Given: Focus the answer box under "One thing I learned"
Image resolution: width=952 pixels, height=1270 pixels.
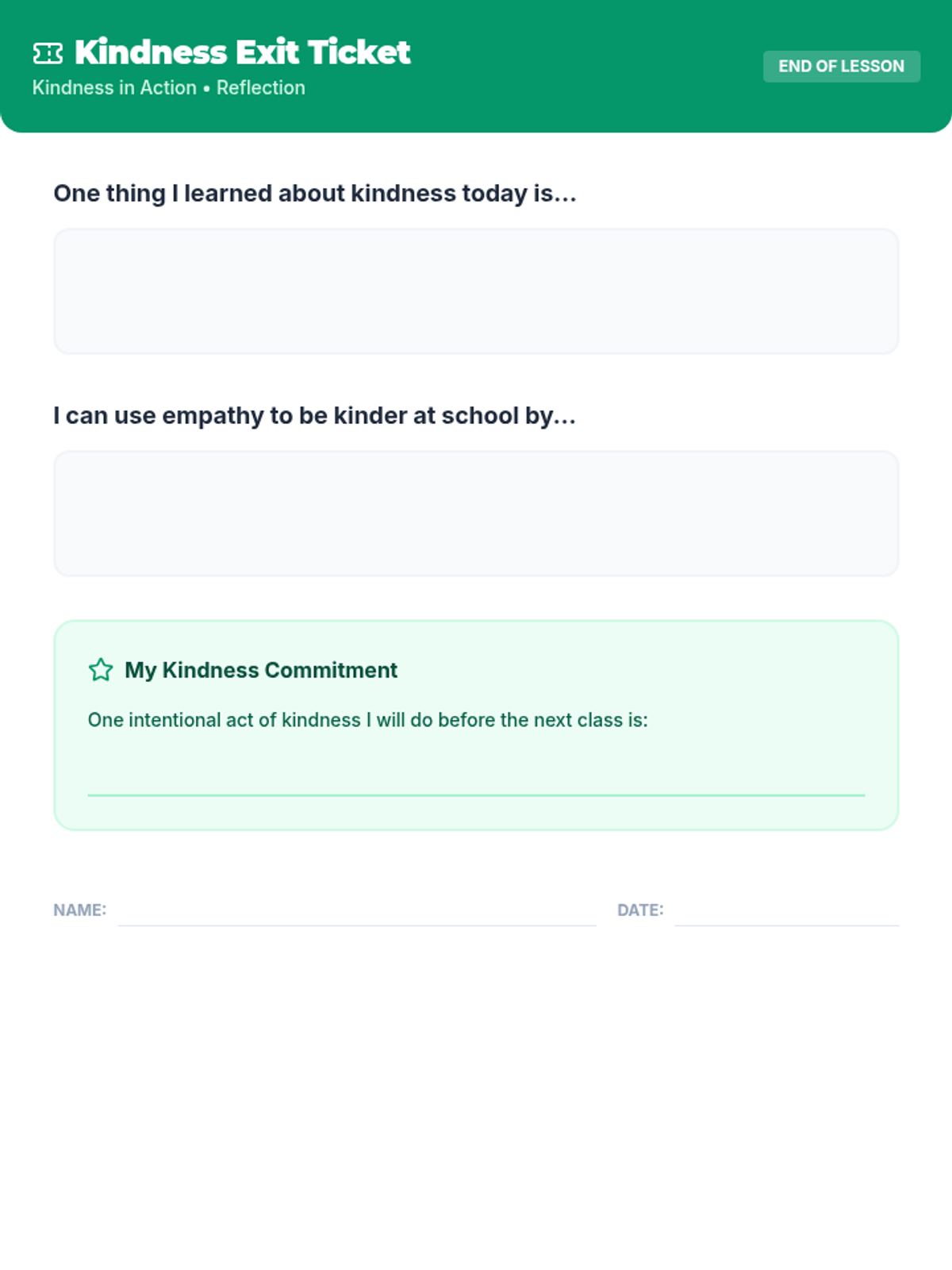Looking at the screenshot, I should pos(476,291).
